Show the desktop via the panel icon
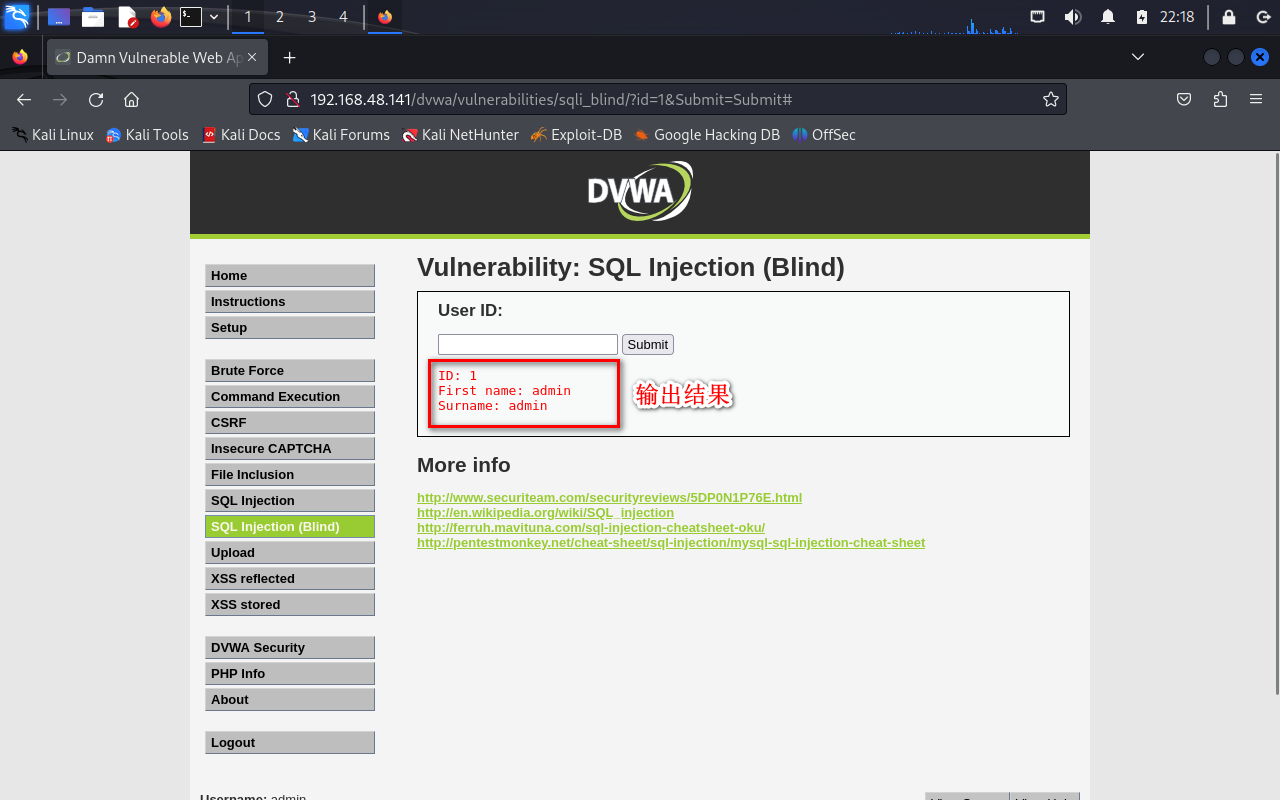 click(x=59, y=17)
